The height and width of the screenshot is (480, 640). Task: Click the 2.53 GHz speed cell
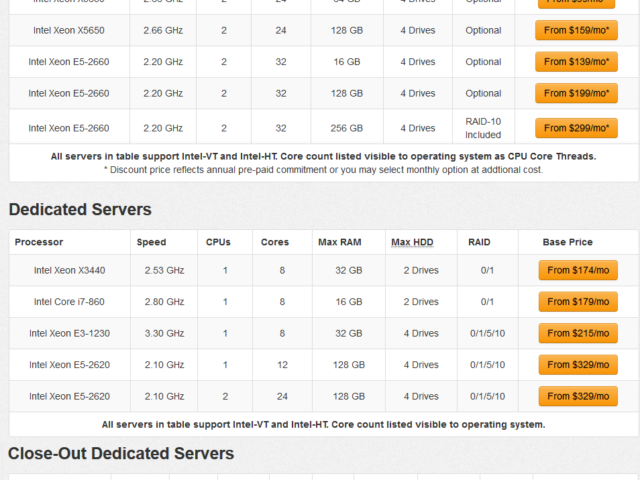(x=164, y=270)
